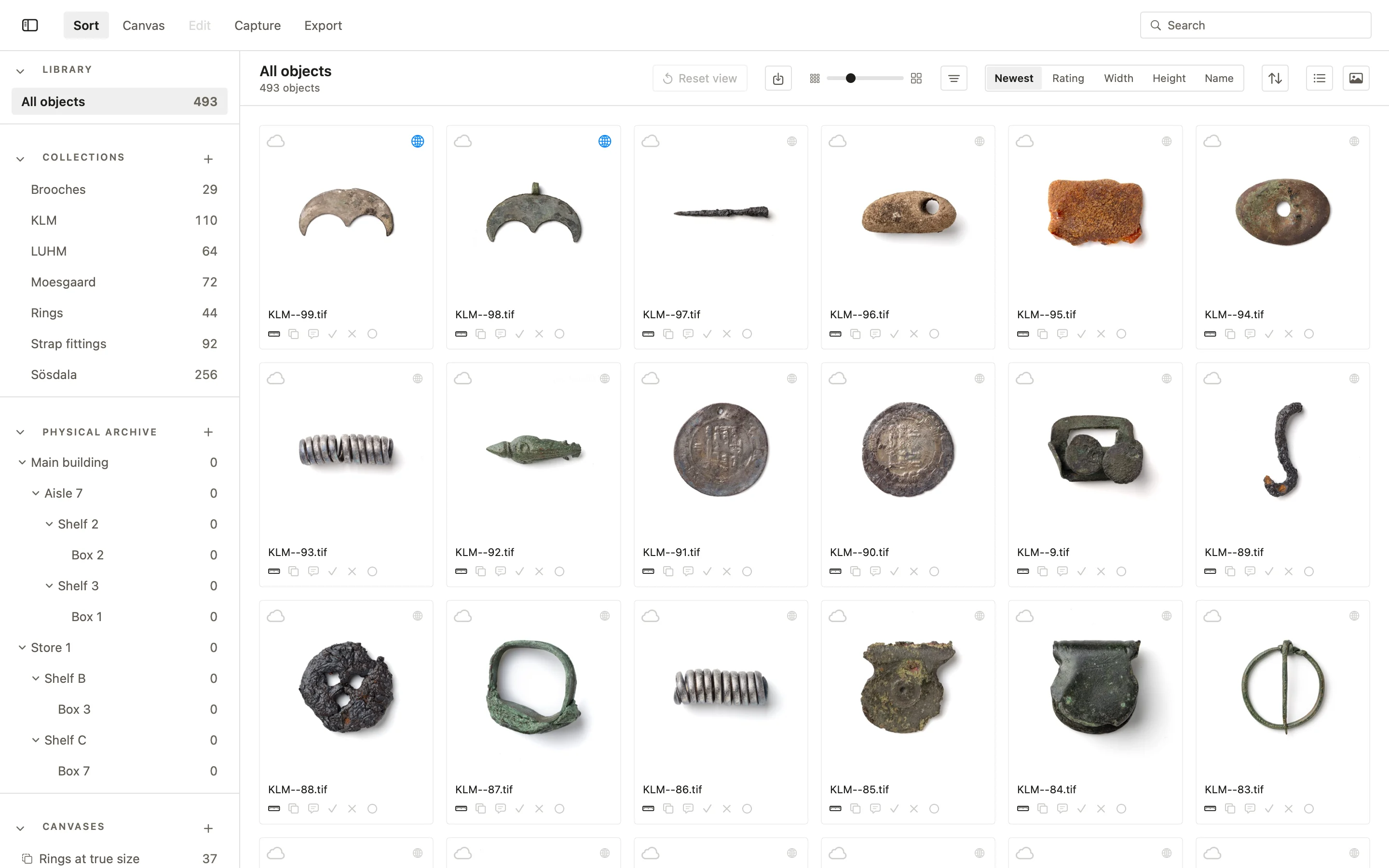Click the duplicate icon under KLM--90.tif
This screenshot has width=1389, height=868.
855,571
